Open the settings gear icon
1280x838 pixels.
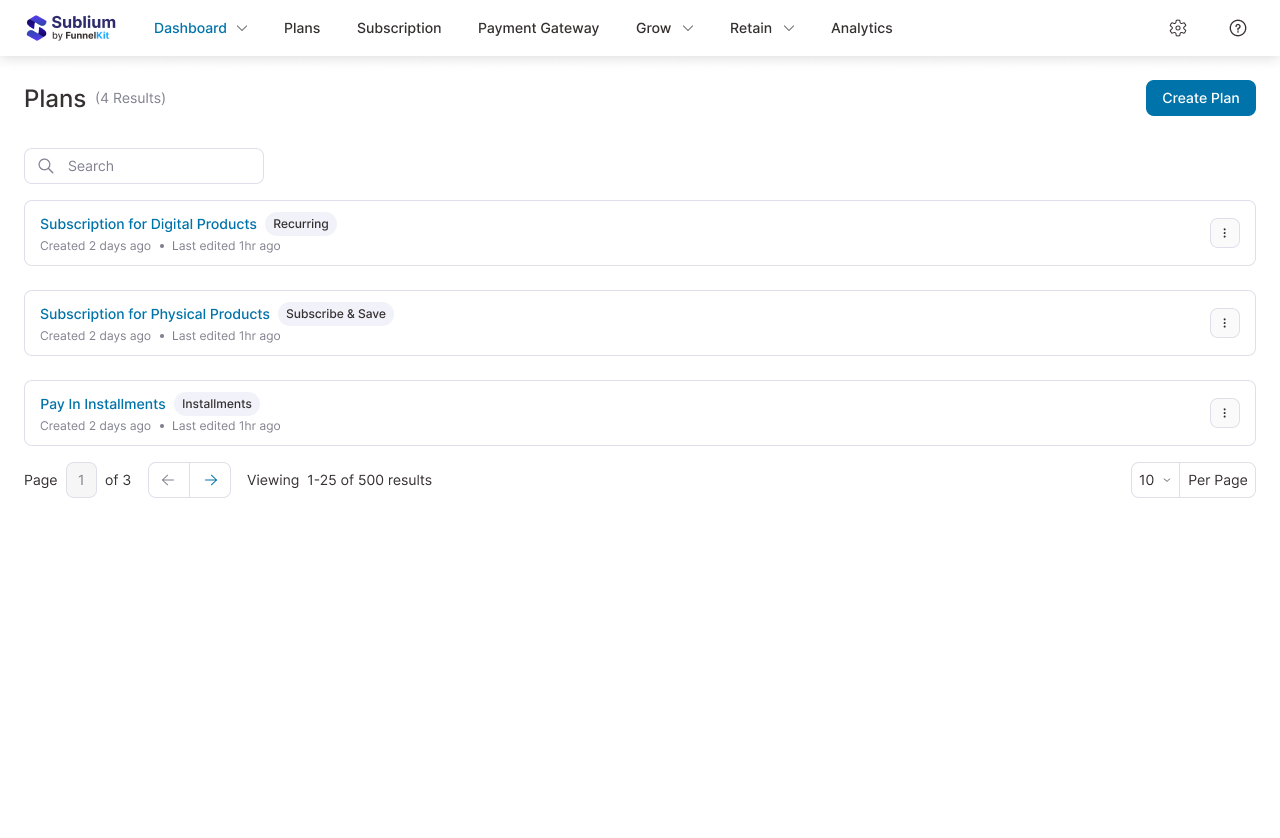[x=1177, y=28]
